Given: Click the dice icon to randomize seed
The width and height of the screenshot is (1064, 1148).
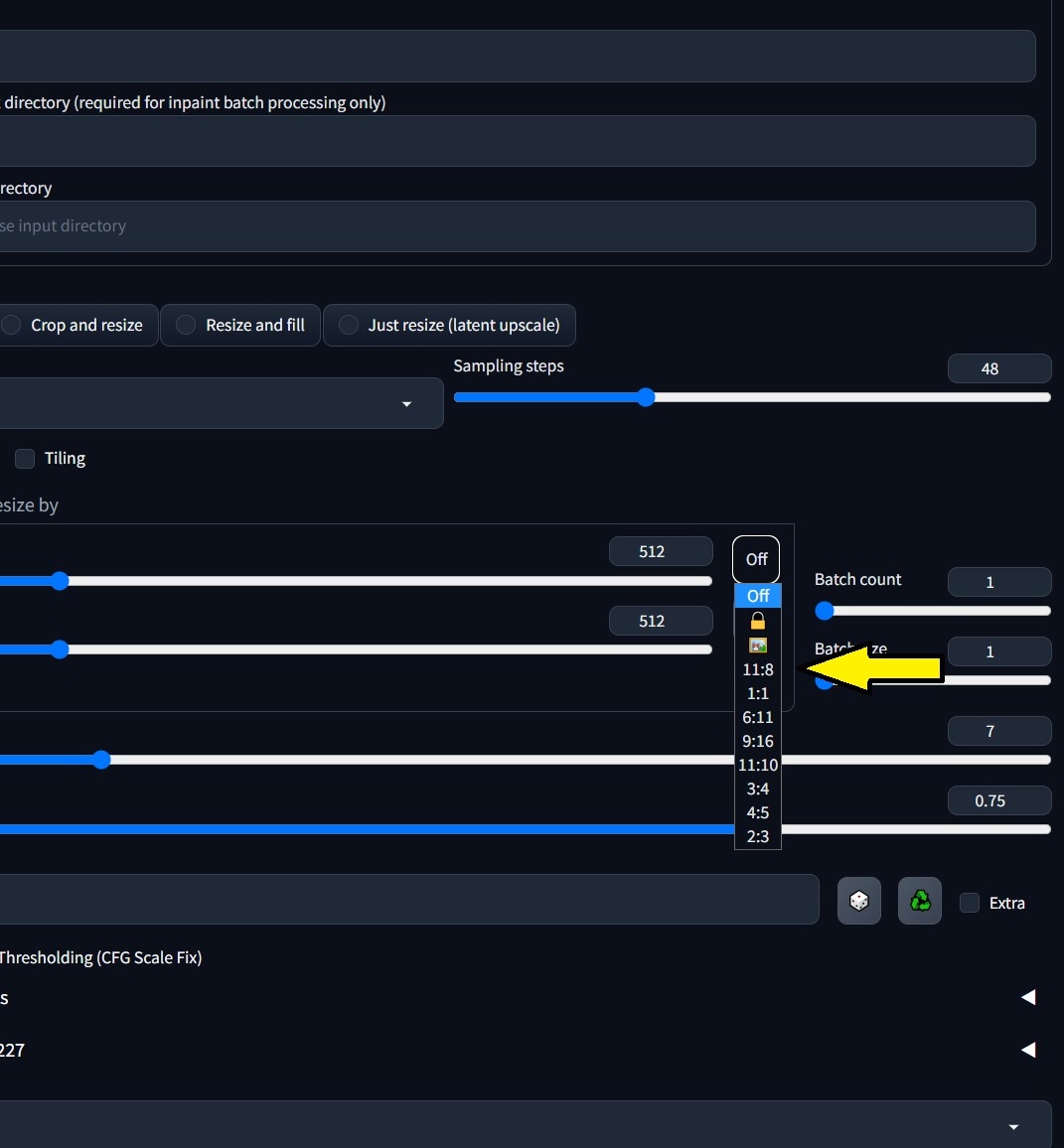Looking at the screenshot, I should [858, 901].
